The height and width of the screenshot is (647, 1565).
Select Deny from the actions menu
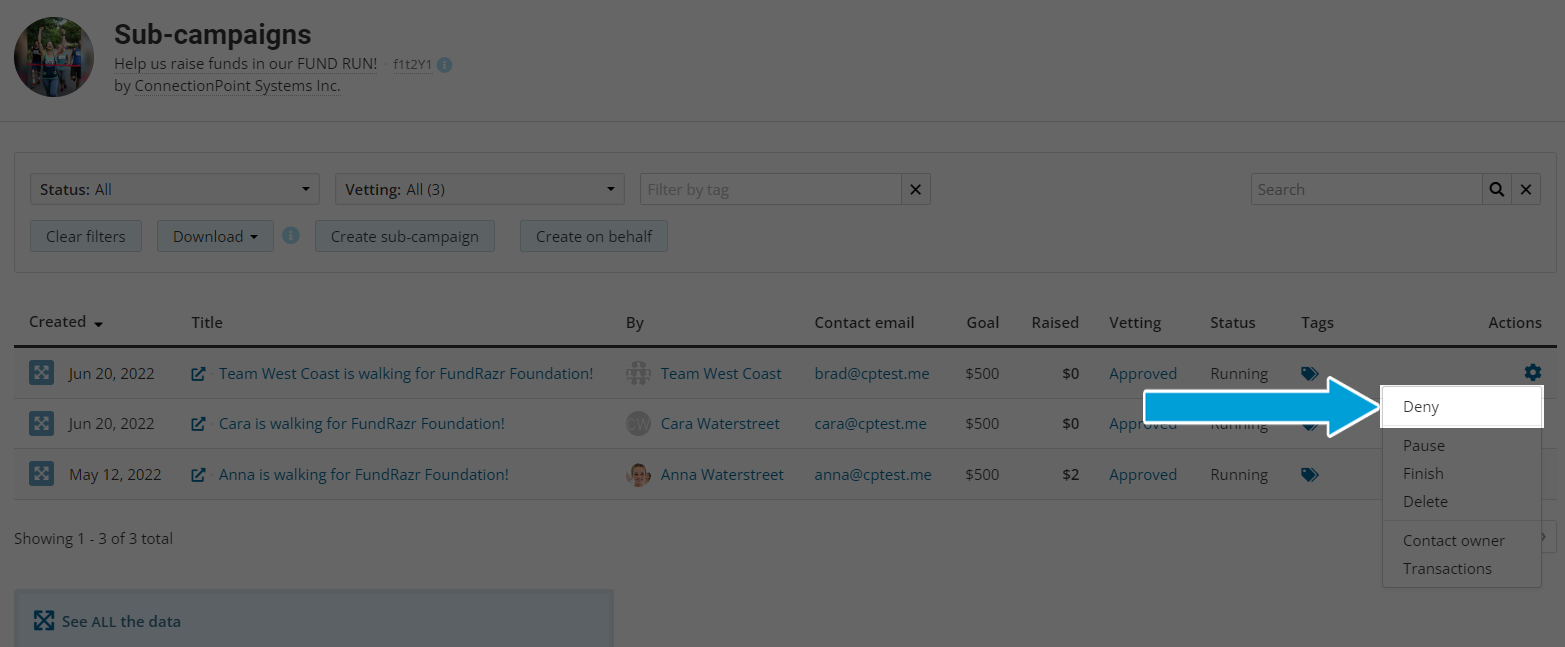[1421, 407]
